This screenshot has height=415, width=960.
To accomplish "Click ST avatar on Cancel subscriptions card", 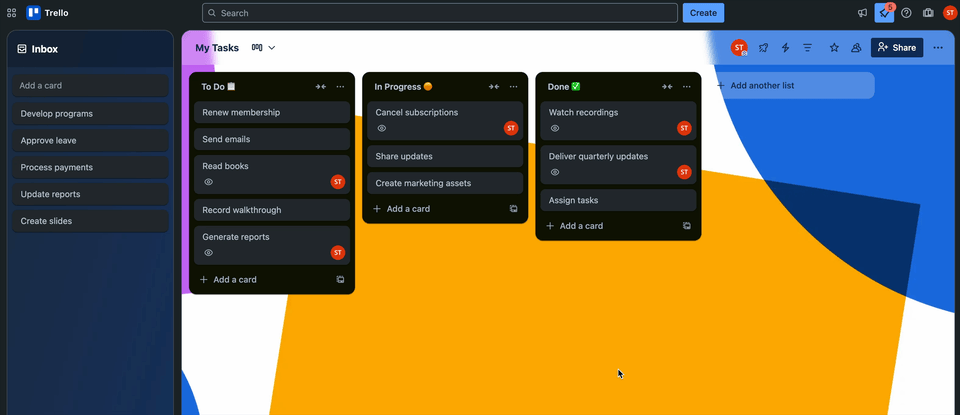I will pos(511,129).
